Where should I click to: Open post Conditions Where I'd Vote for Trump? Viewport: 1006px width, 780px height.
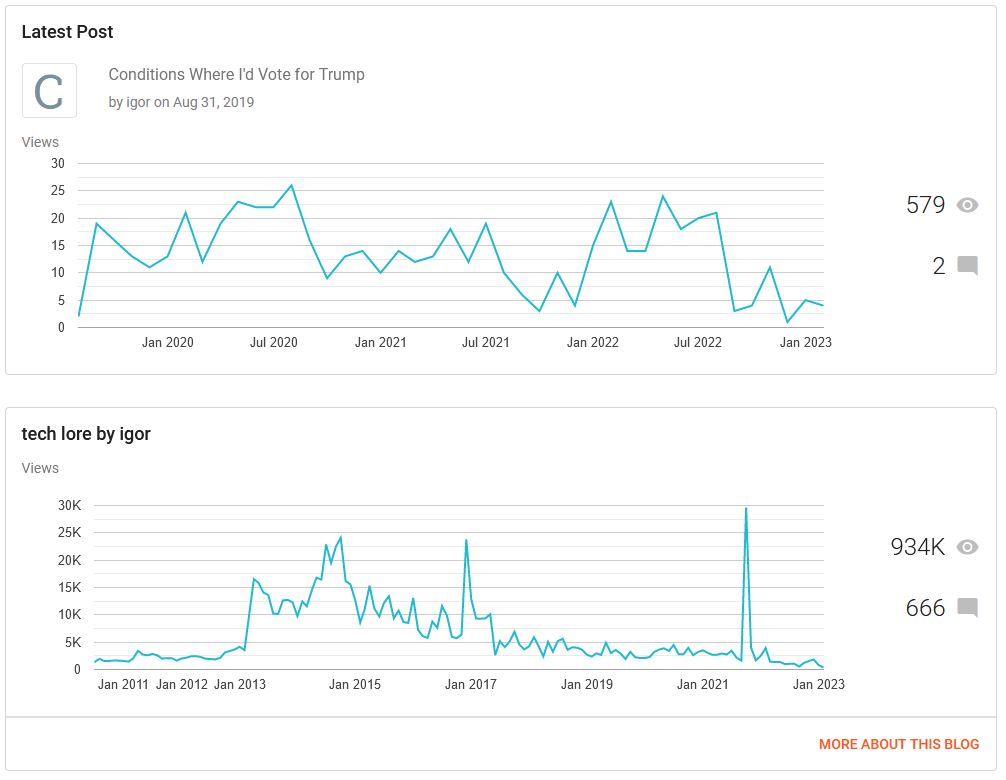[236, 74]
